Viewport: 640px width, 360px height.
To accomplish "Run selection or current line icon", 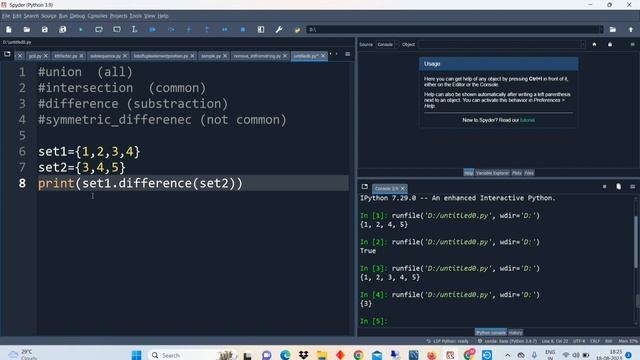I will [134, 29].
